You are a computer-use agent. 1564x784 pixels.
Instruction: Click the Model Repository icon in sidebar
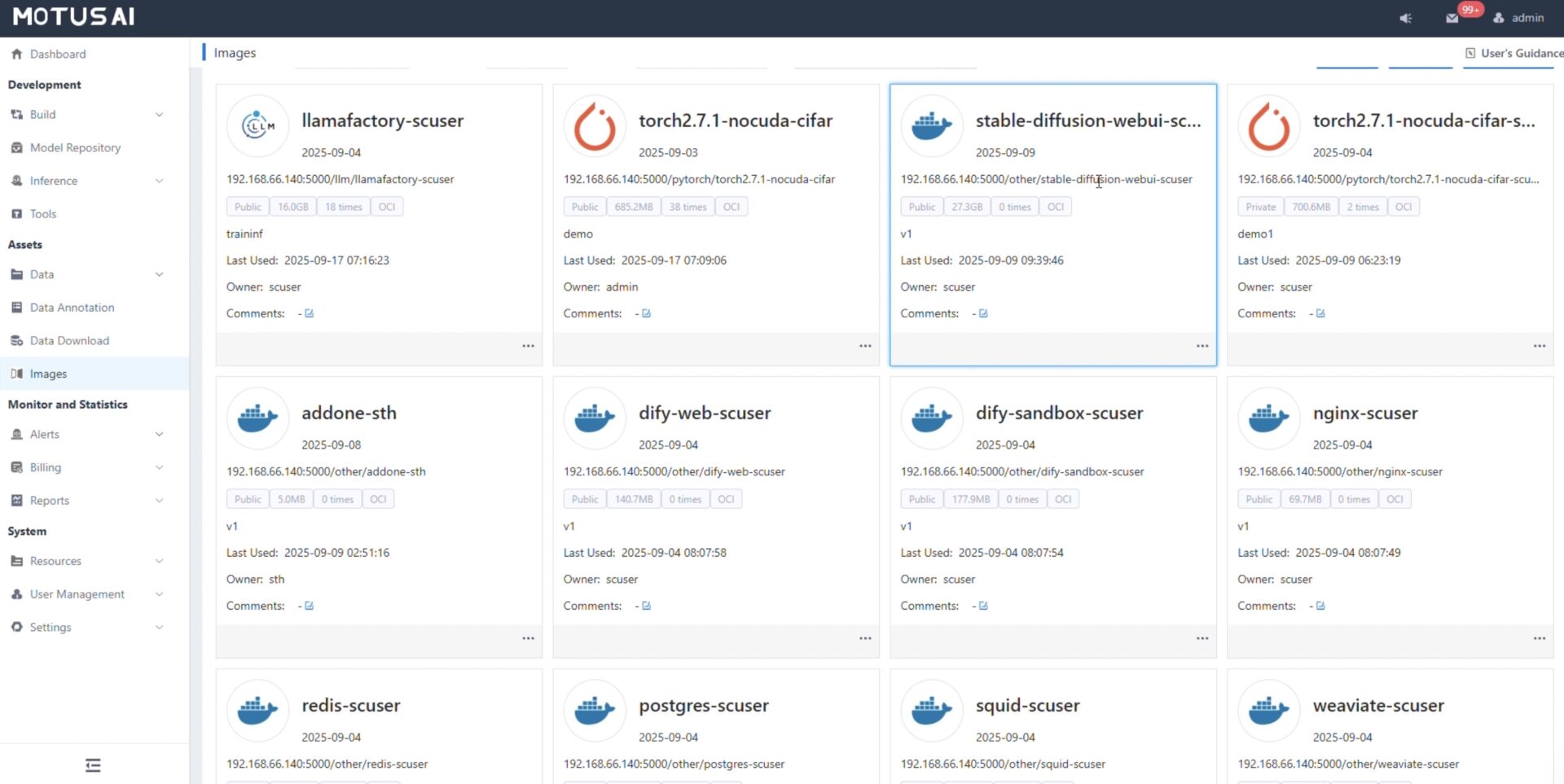pyautogui.click(x=16, y=147)
